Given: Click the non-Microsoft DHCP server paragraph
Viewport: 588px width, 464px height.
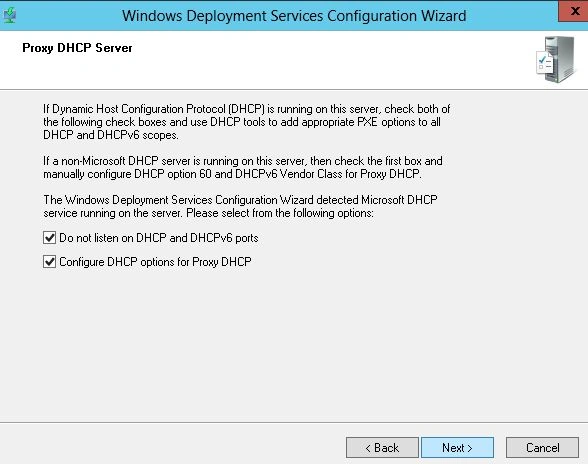Looking at the screenshot, I should tap(243, 167).
